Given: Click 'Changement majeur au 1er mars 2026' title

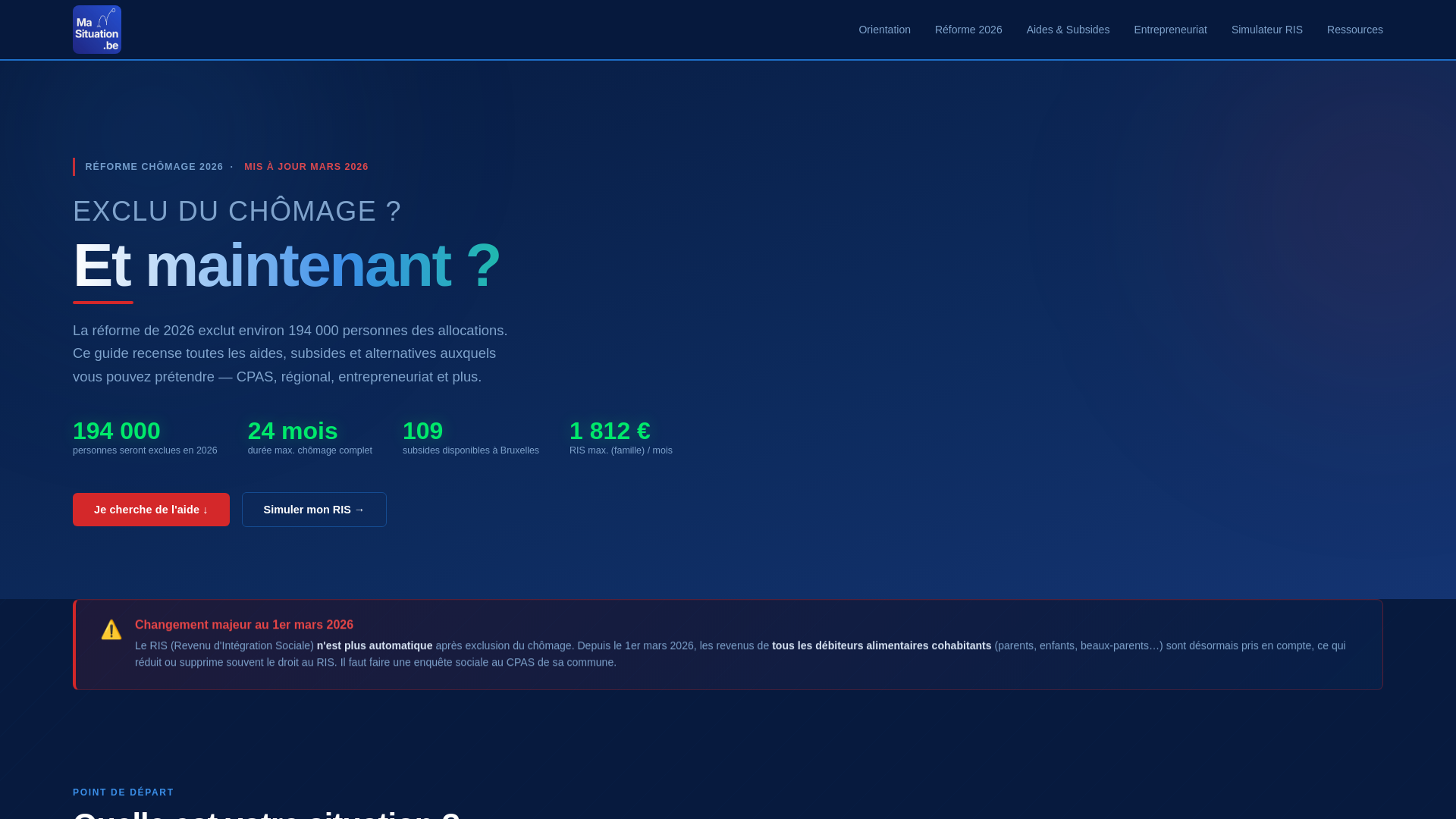Looking at the screenshot, I should tap(244, 625).
